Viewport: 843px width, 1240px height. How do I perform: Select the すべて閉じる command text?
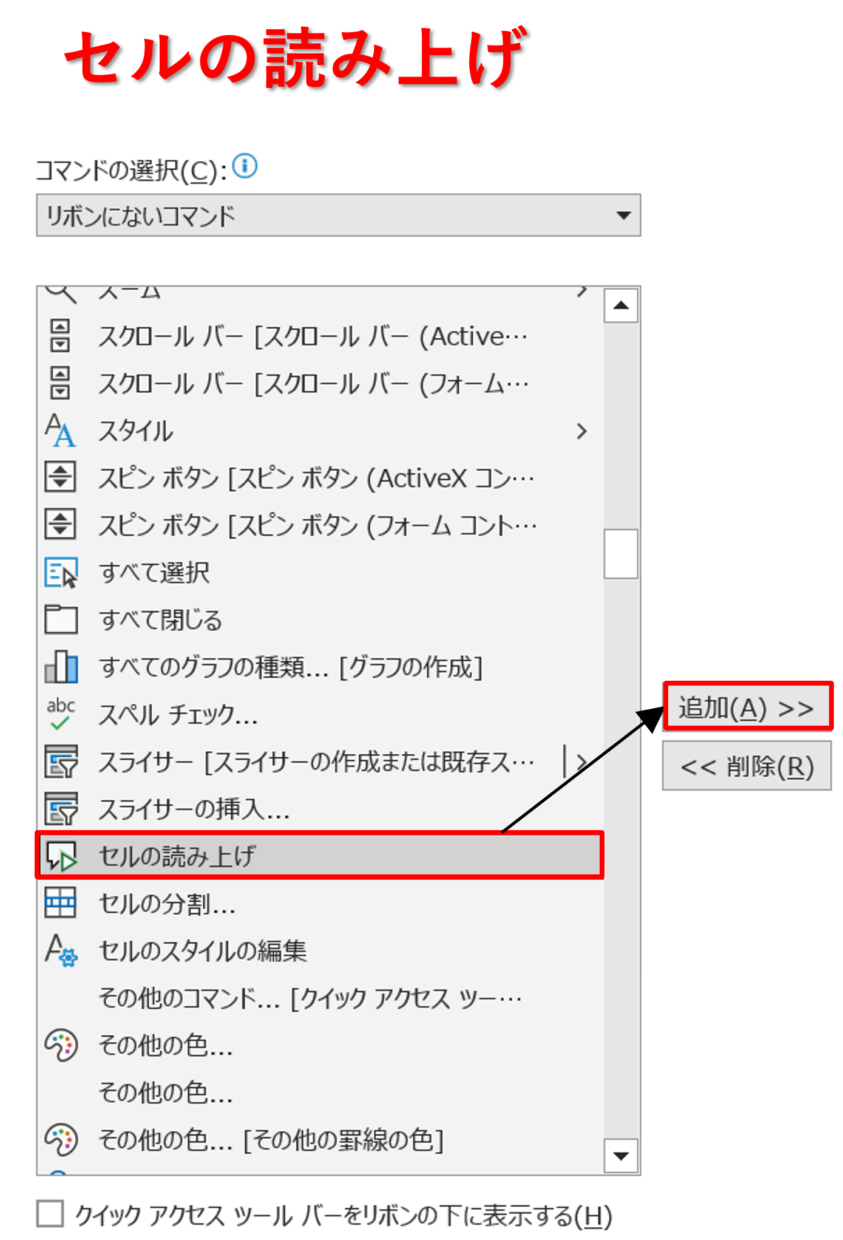(160, 620)
